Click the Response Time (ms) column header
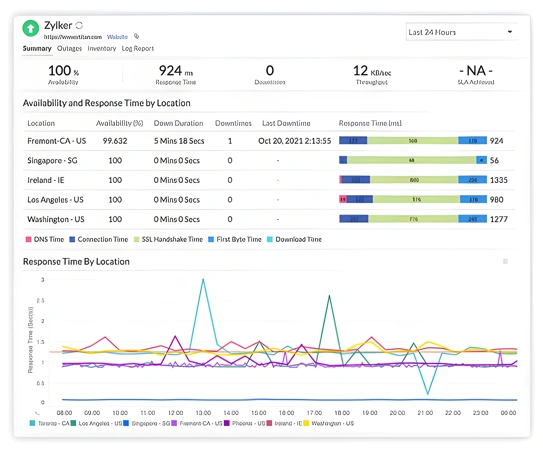 pos(370,123)
